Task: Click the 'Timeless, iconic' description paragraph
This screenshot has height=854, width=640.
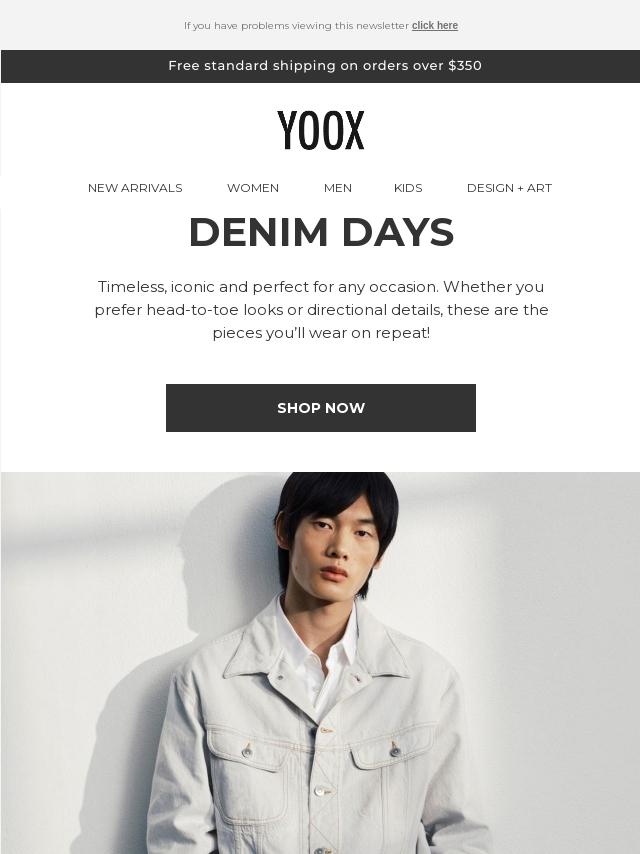Action: click(x=321, y=309)
